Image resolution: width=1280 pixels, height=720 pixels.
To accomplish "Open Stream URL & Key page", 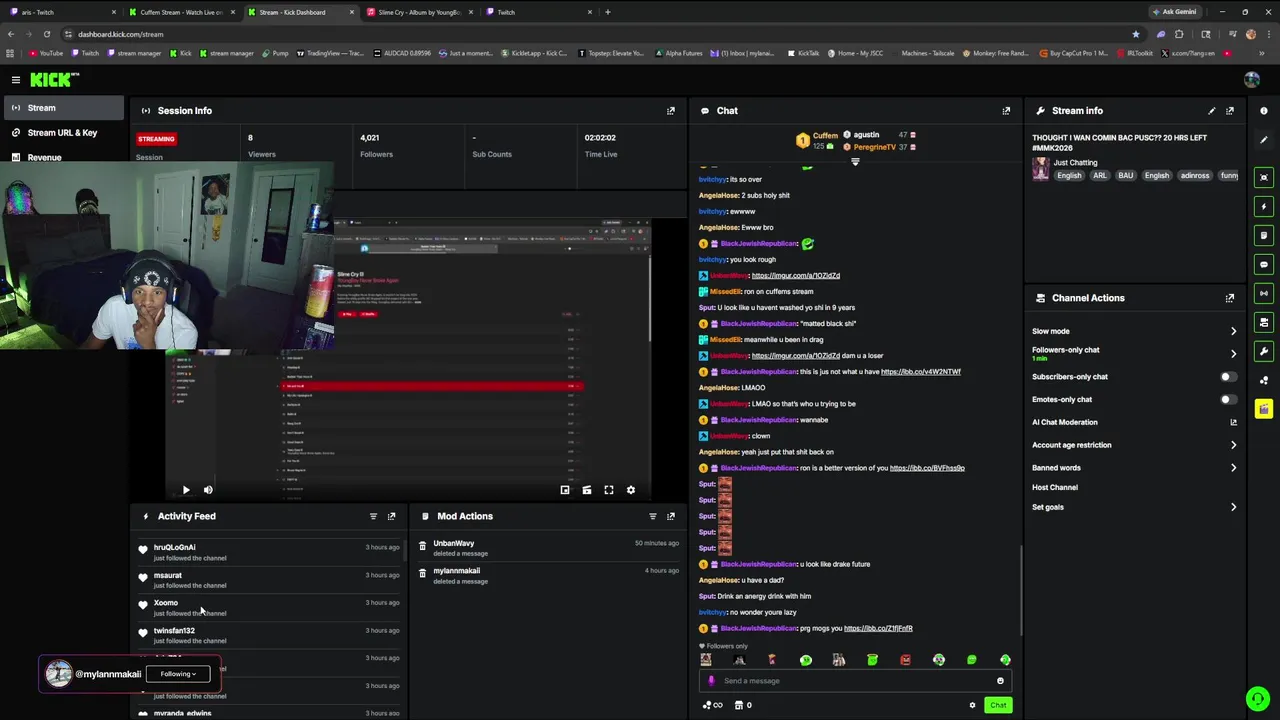I will click(62, 133).
